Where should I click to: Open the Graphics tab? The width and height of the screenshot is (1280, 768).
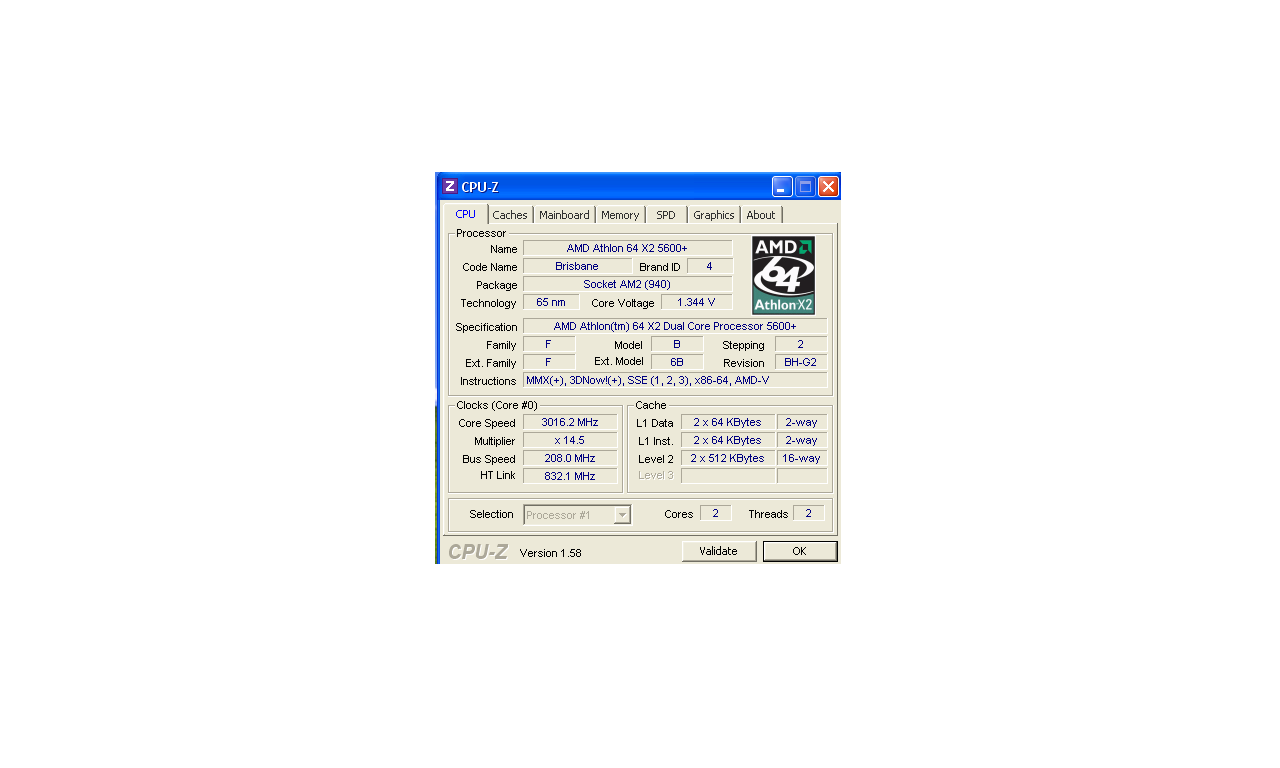coord(714,215)
